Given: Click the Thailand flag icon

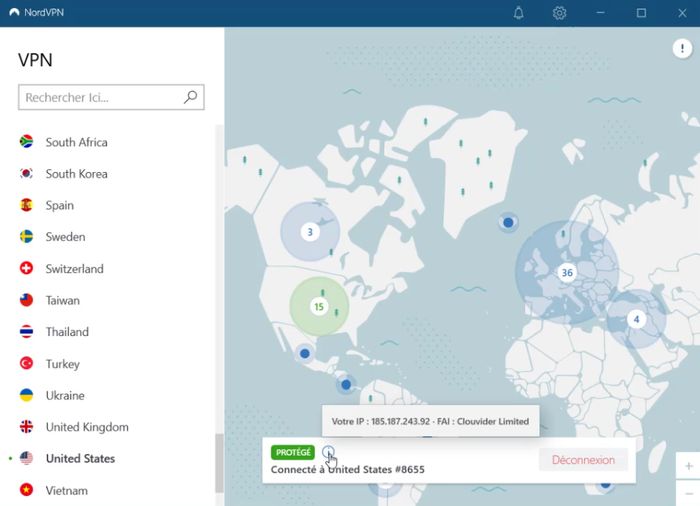Looking at the screenshot, I should pyautogui.click(x=26, y=332).
